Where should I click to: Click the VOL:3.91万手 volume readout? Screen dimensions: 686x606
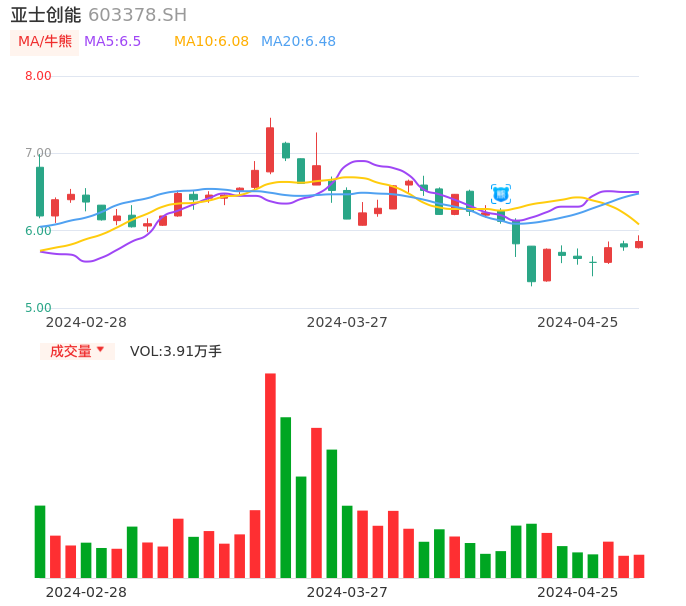pos(176,351)
